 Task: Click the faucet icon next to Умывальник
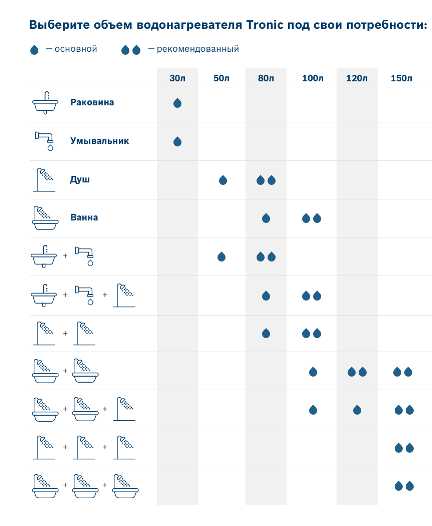pyautogui.click(x=44, y=141)
